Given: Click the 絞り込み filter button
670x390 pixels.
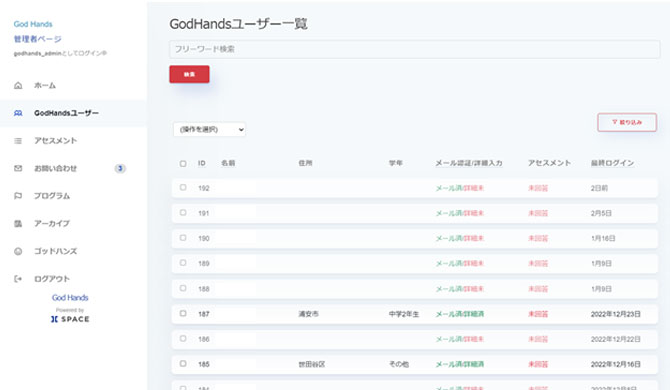Looking at the screenshot, I should tap(627, 122).
